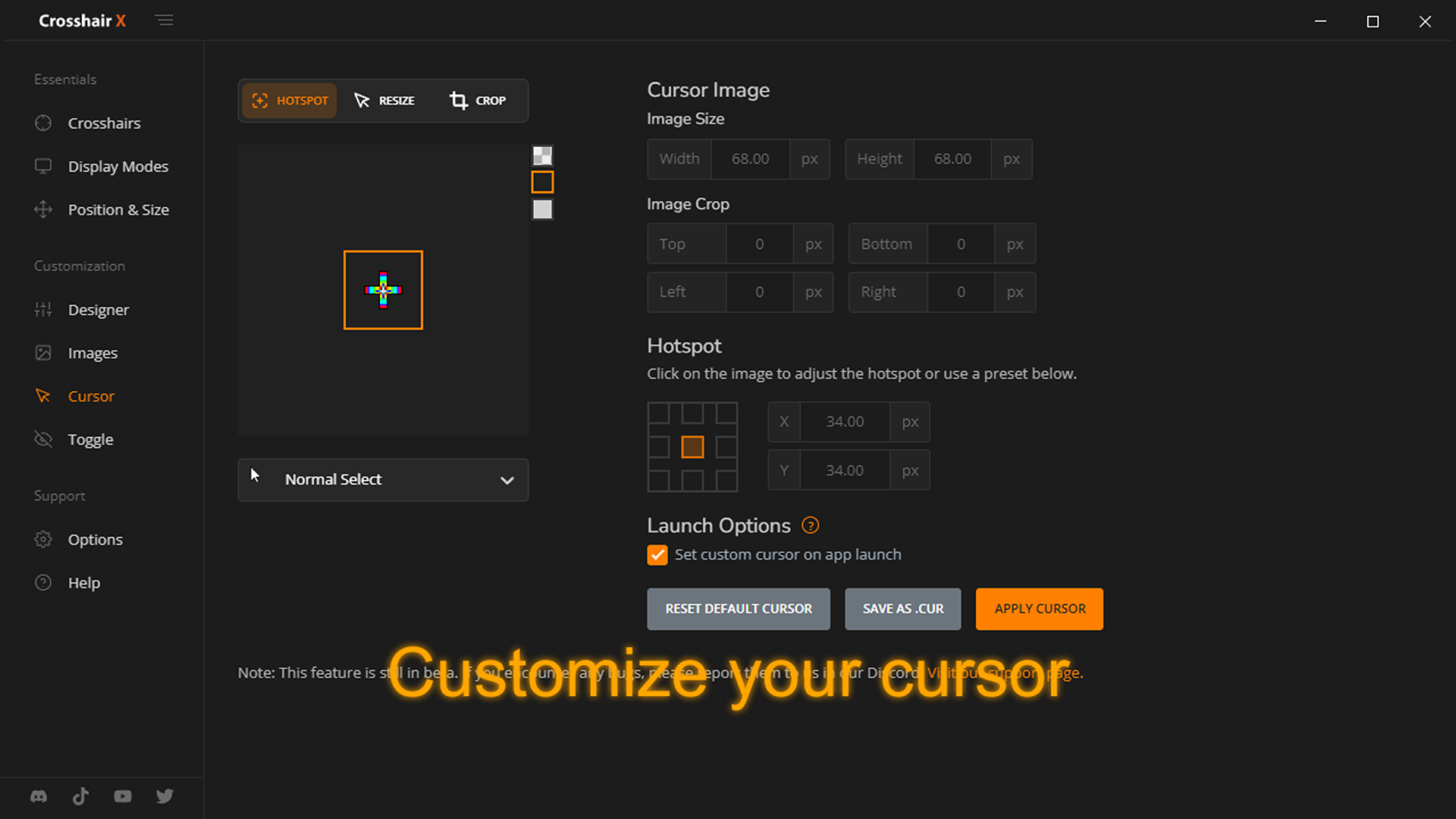Click the Discord icon at bottom
1456x819 pixels.
point(38,796)
